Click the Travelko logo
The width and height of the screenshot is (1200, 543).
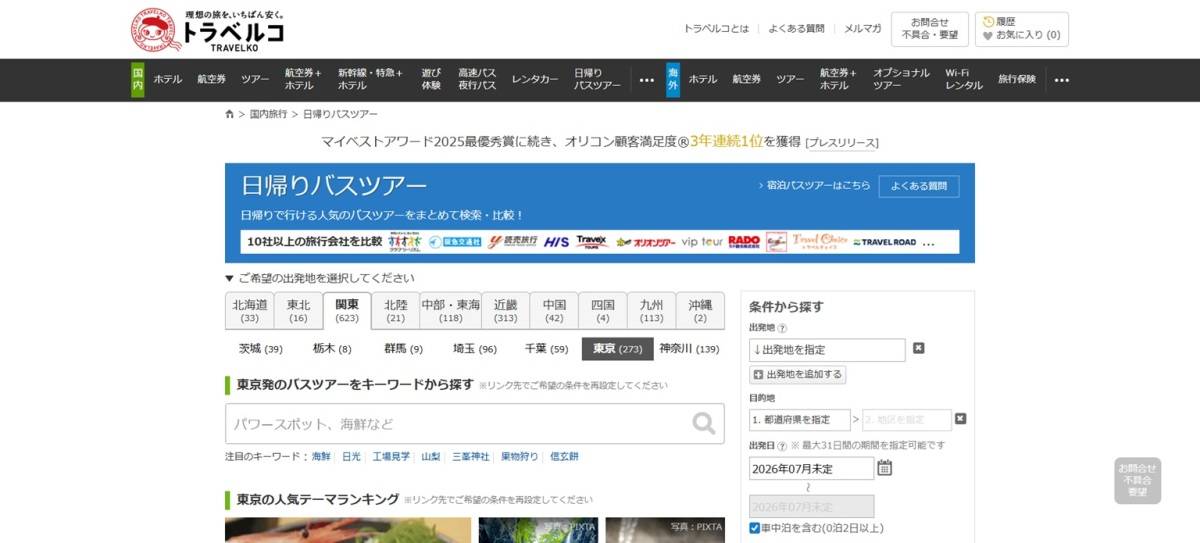point(208,30)
